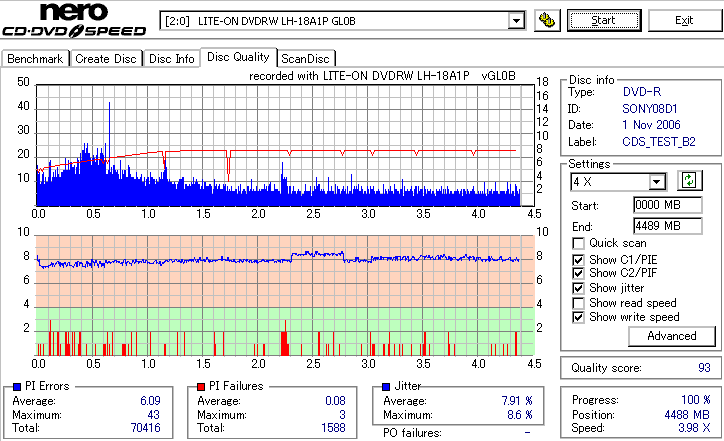724x441 pixels.
Task: Expand the 4 X speed dropdown arrow
Action: click(656, 182)
